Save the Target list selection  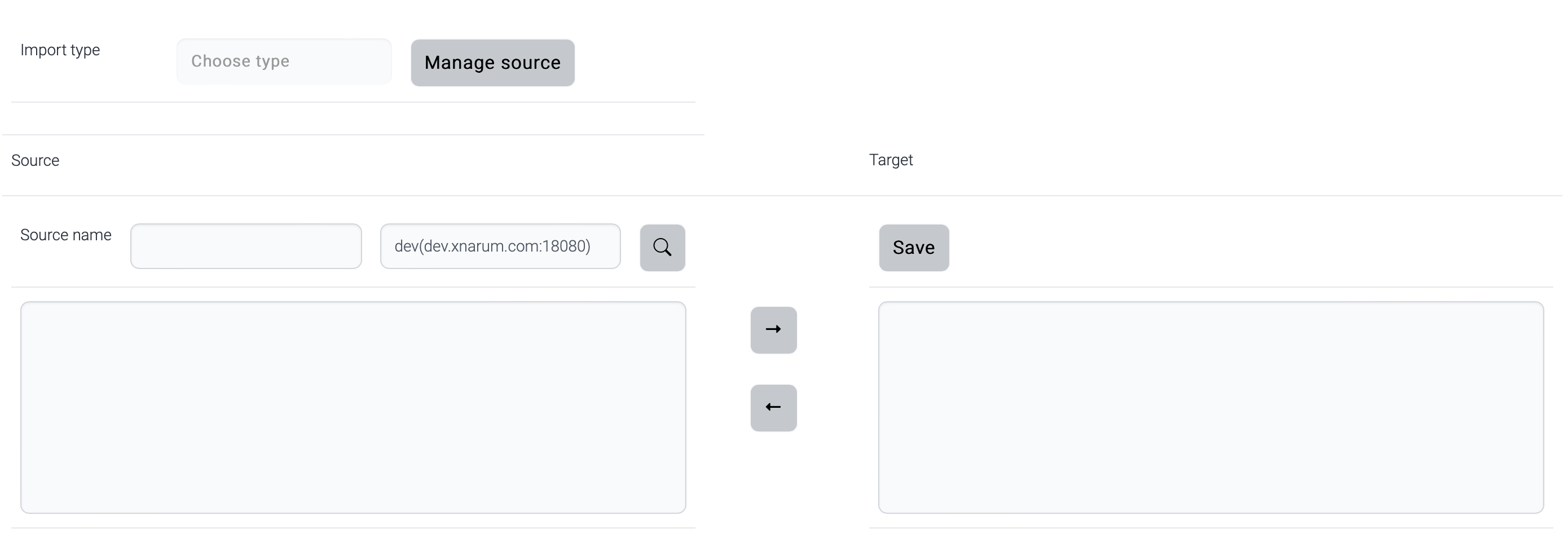click(913, 247)
